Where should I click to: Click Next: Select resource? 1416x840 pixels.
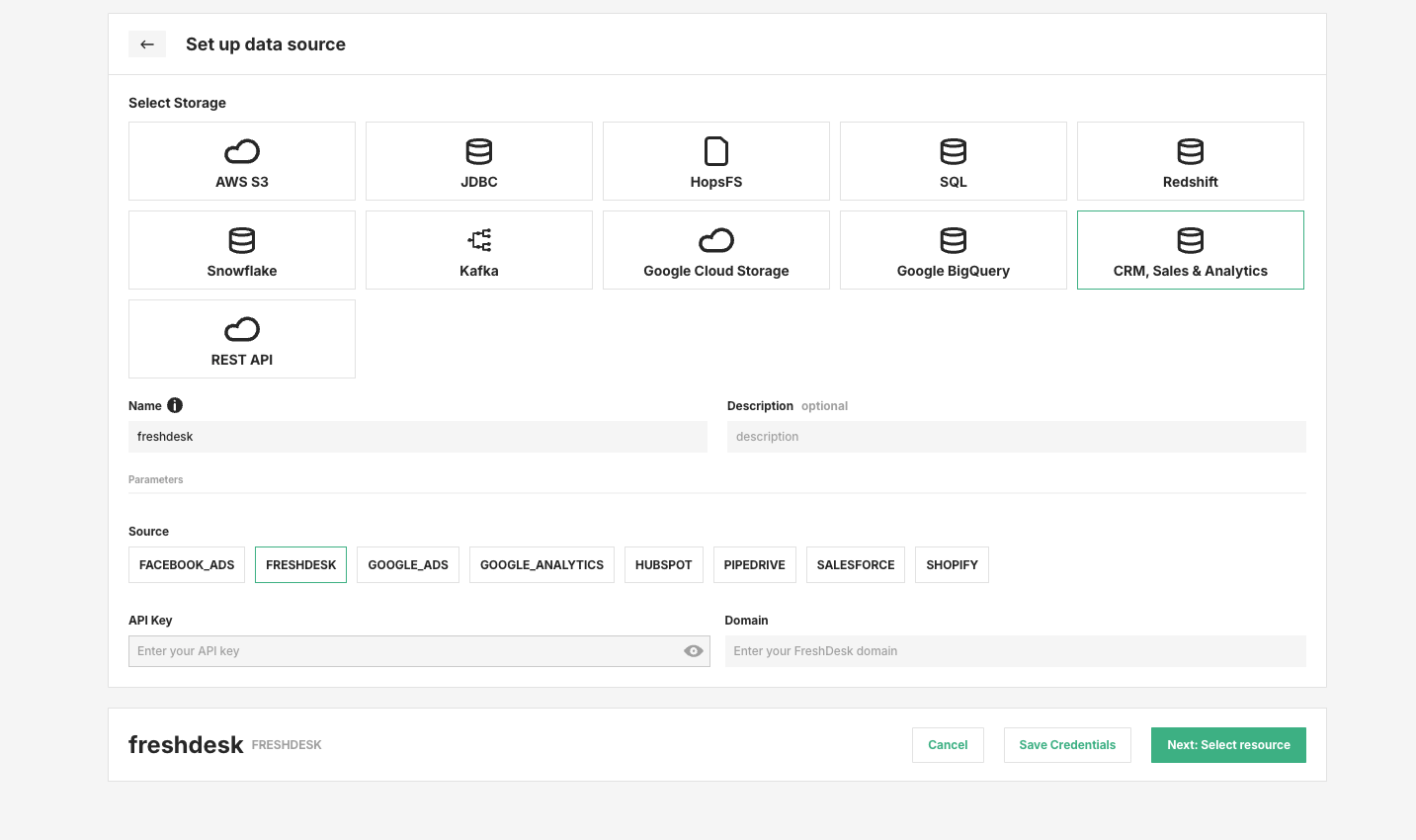point(1228,744)
